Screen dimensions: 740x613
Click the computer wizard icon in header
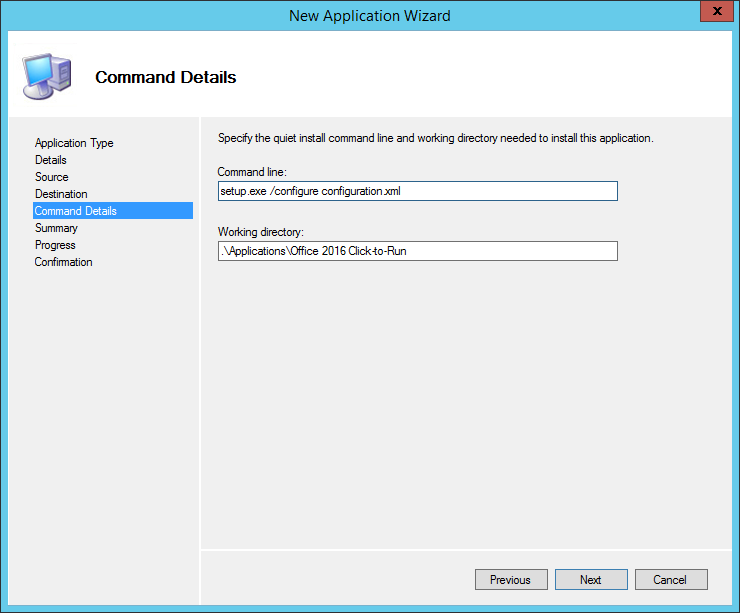(x=44, y=76)
